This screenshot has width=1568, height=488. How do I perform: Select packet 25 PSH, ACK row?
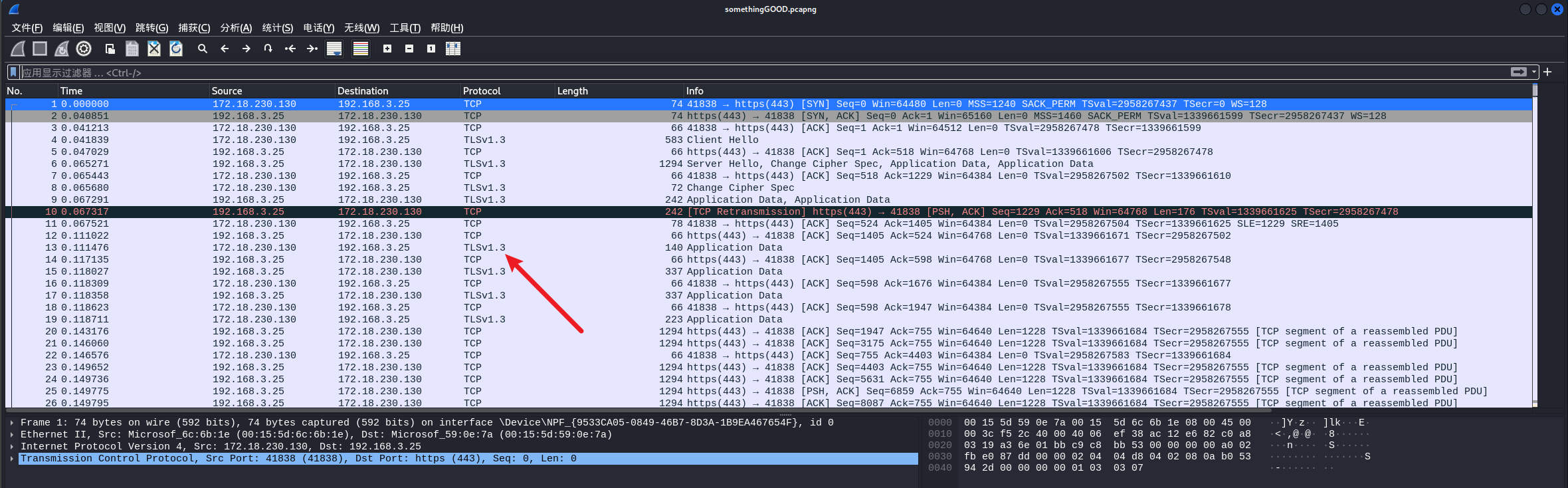[x=769, y=392]
